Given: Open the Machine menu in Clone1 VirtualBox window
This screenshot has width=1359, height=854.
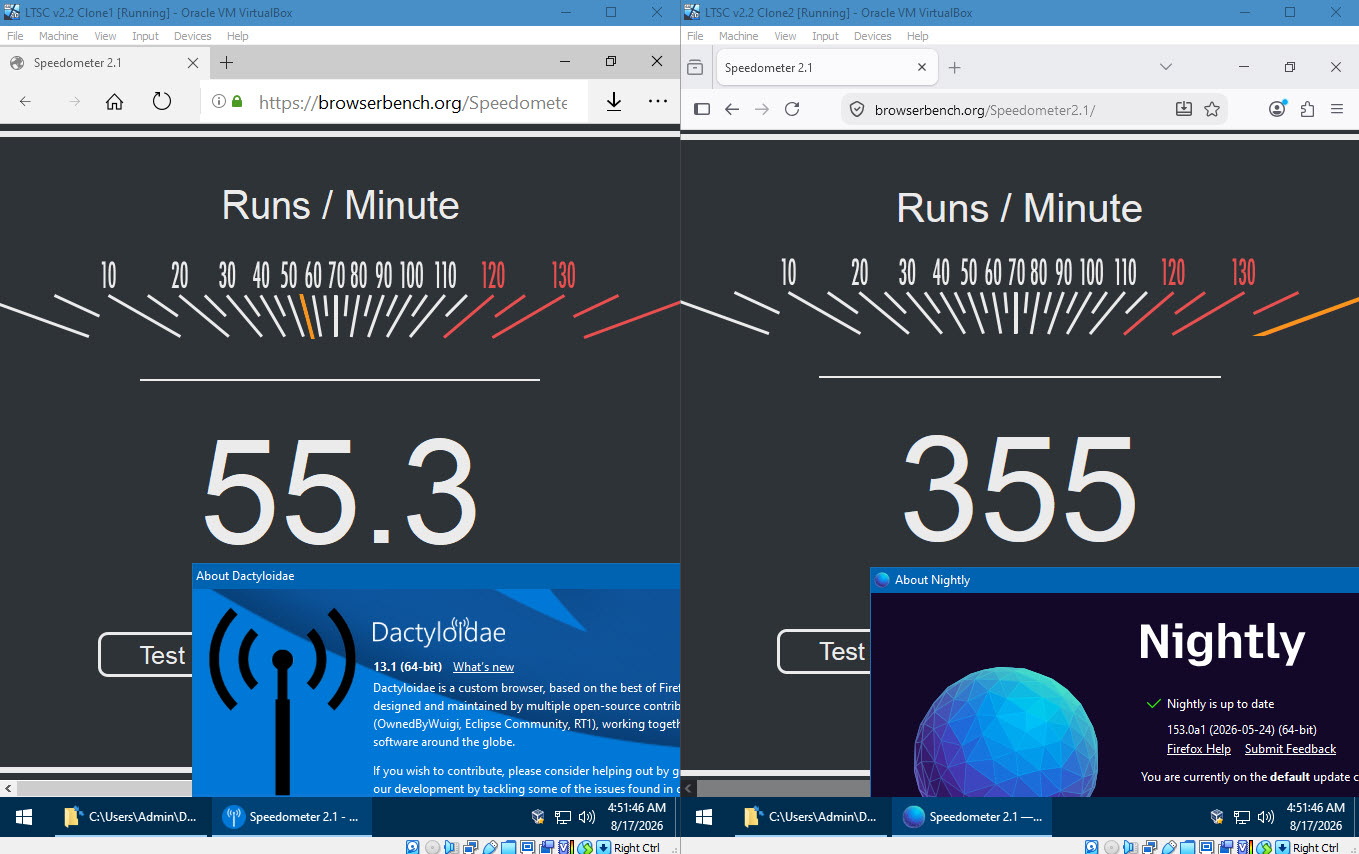Looking at the screenshot, I should 59,36.
